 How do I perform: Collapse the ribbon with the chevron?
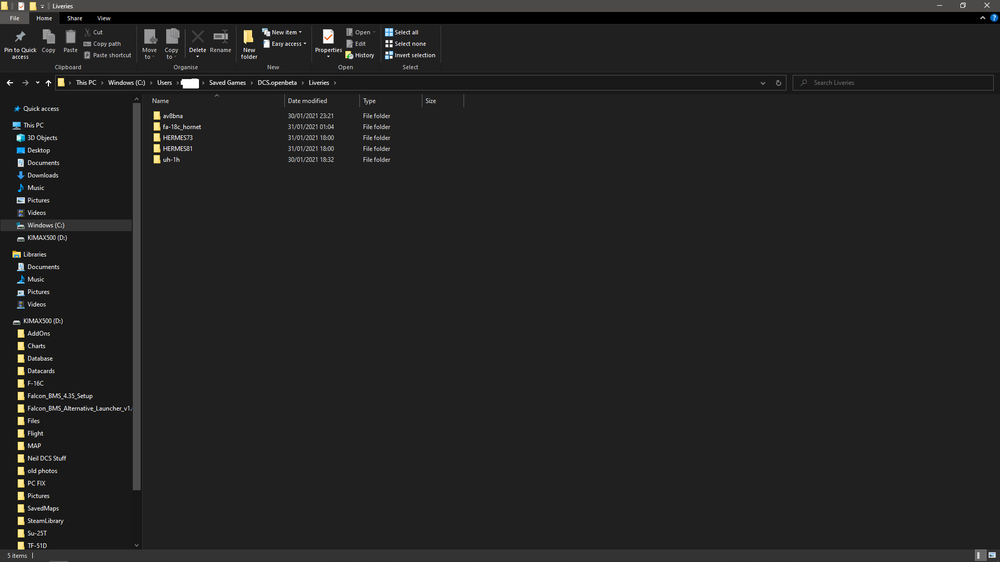(x=982, y=18)
